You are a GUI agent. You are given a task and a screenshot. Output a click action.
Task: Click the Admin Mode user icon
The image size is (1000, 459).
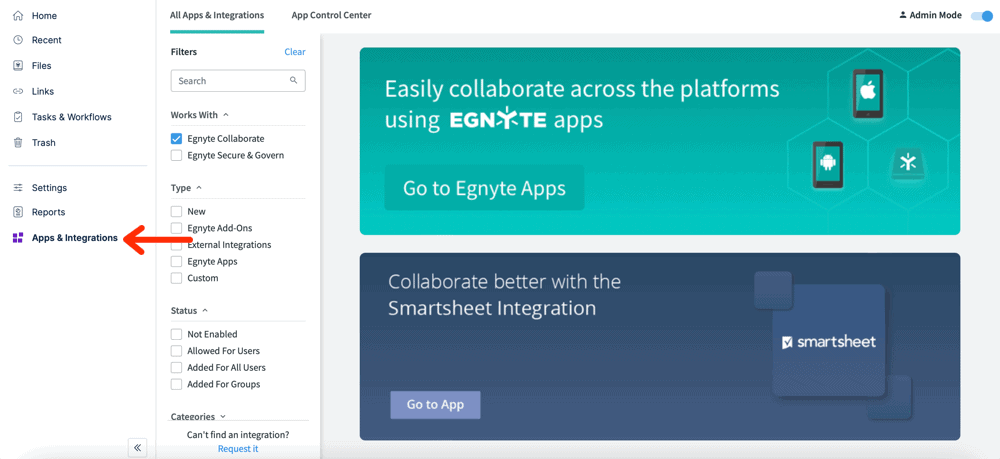[902, 15]
